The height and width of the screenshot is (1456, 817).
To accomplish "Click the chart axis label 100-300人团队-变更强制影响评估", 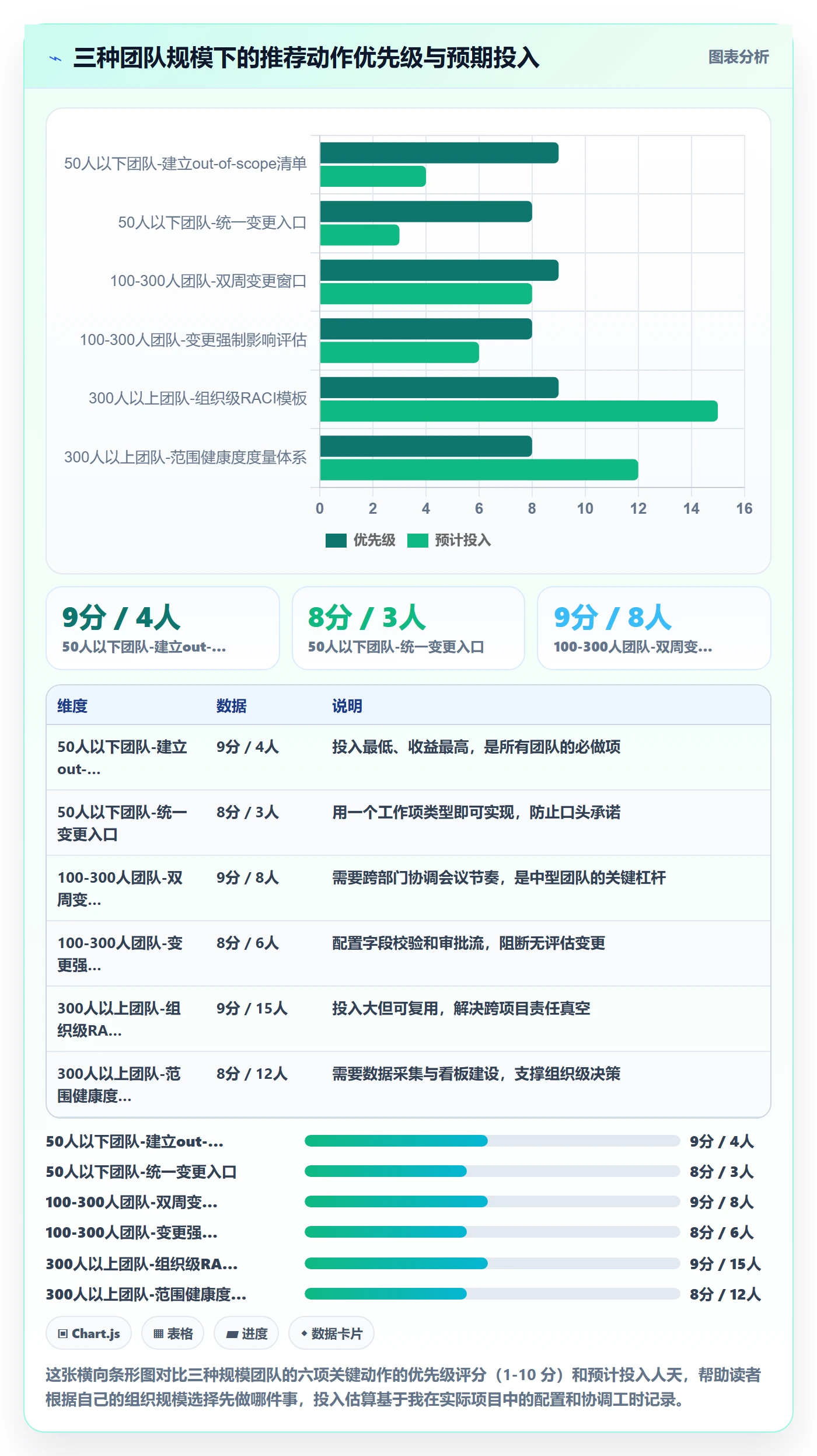I will click(x=193, y=340).
